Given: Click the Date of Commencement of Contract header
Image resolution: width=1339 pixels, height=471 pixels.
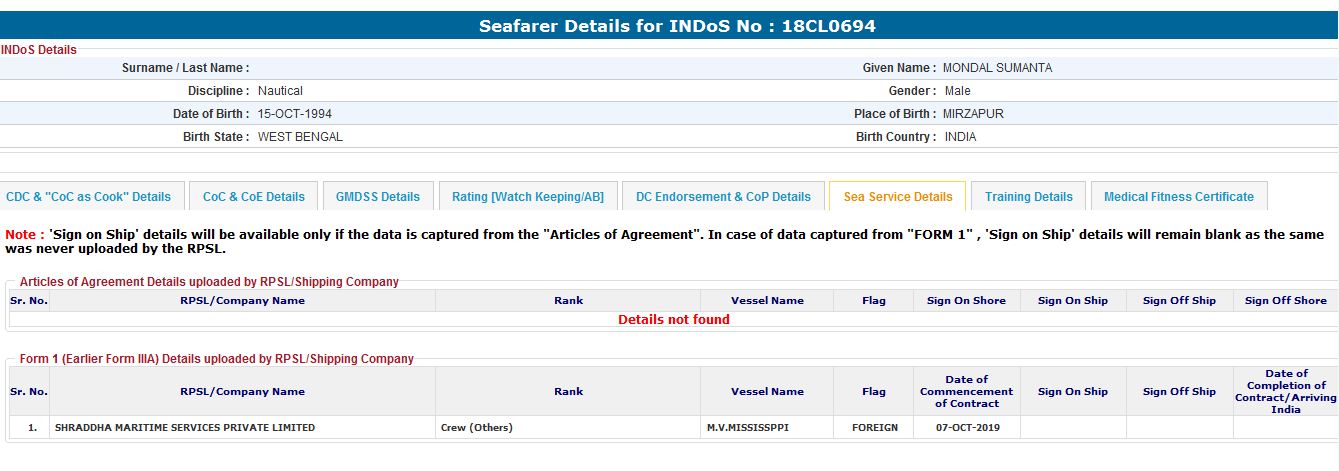Looking at the screenshot, I should [966, 391].
